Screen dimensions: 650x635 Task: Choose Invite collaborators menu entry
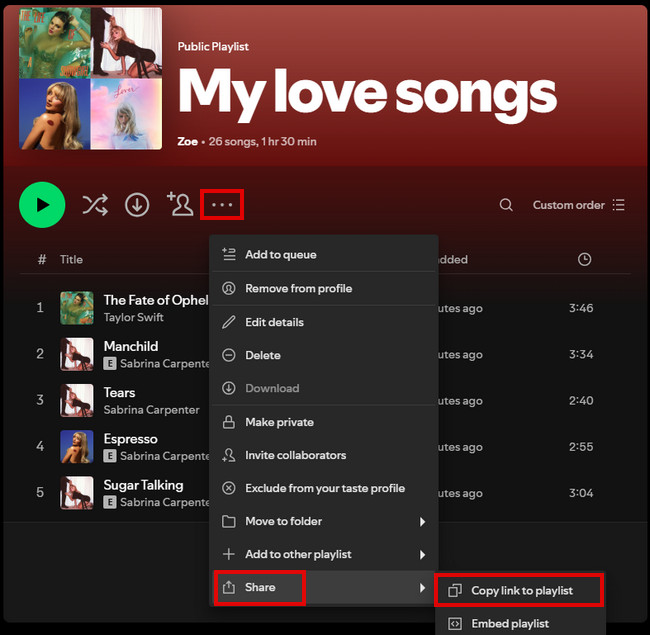pyautogui.click(x=324, y=455)
